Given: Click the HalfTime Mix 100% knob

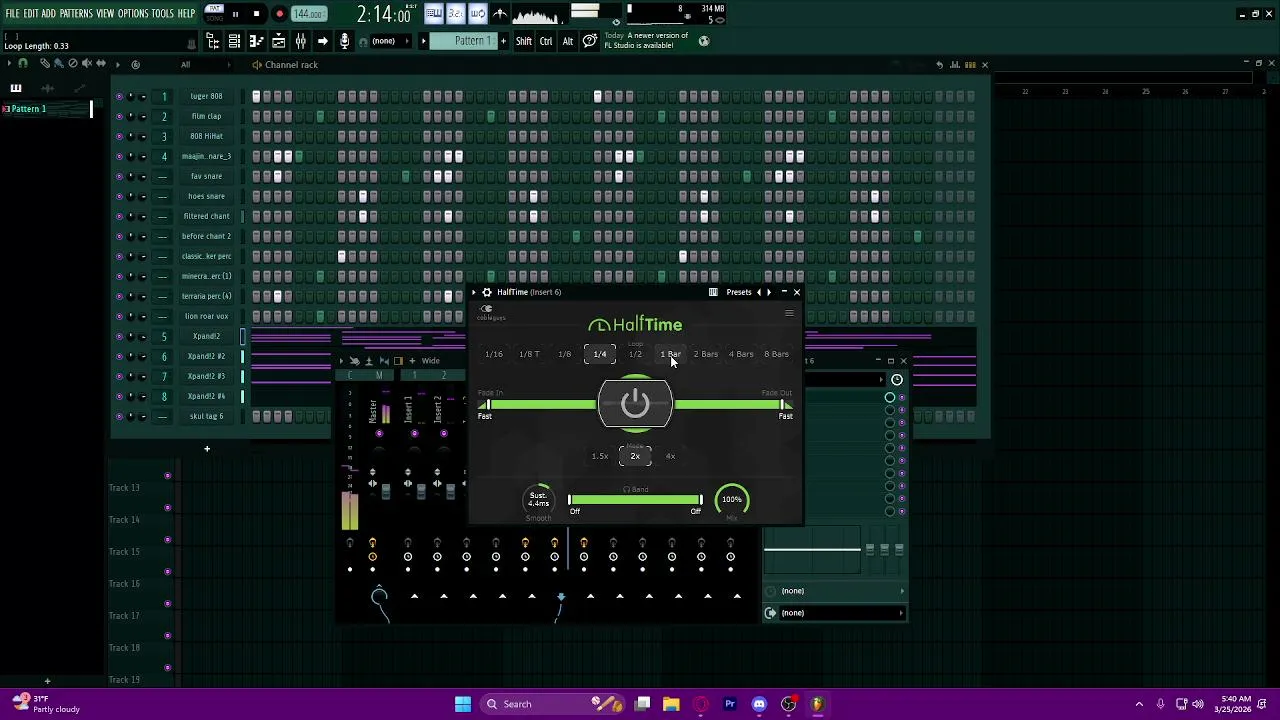Looking at the screenshot, I should 732,500.
